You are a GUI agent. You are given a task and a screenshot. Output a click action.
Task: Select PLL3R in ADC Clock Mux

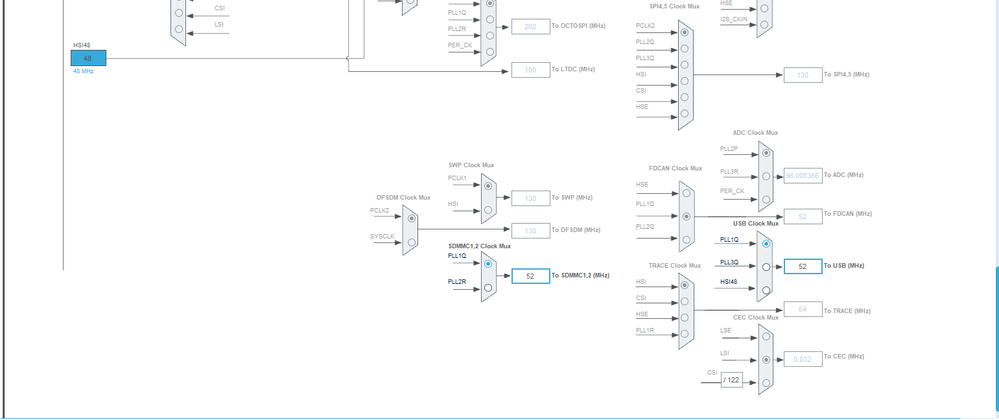point(766,176)
